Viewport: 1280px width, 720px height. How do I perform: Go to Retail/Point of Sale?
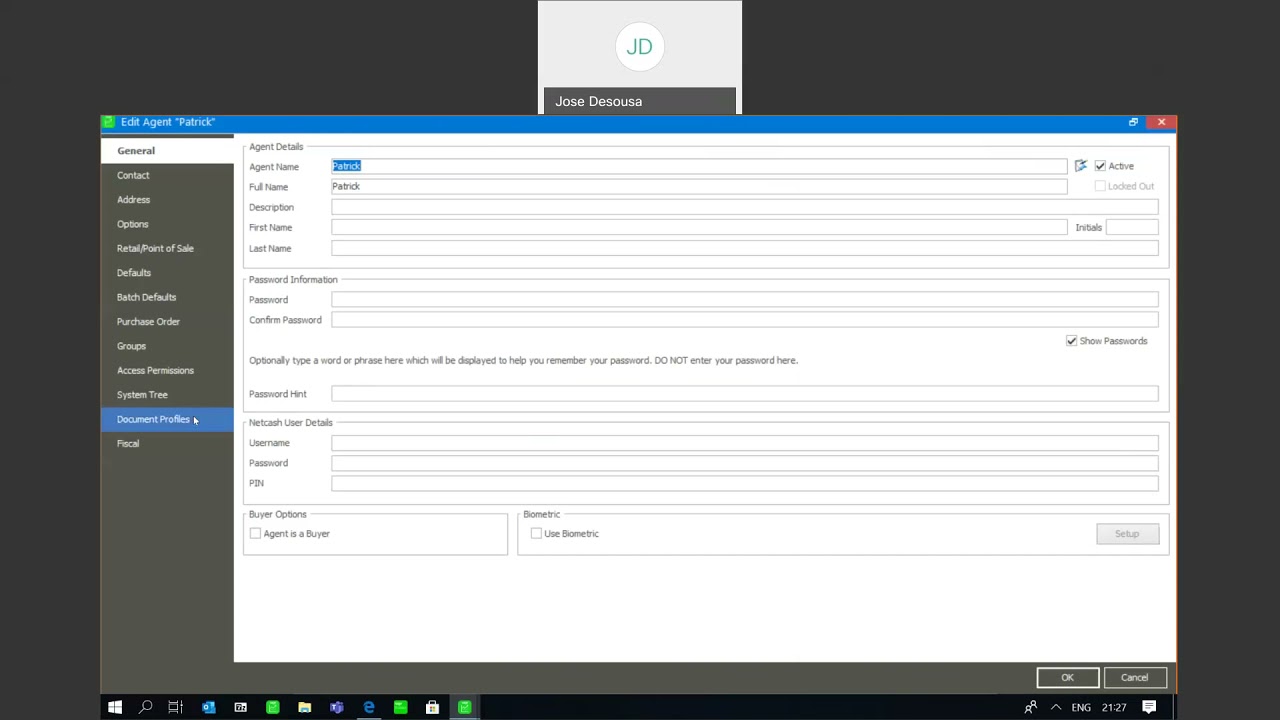pos(167,248)
